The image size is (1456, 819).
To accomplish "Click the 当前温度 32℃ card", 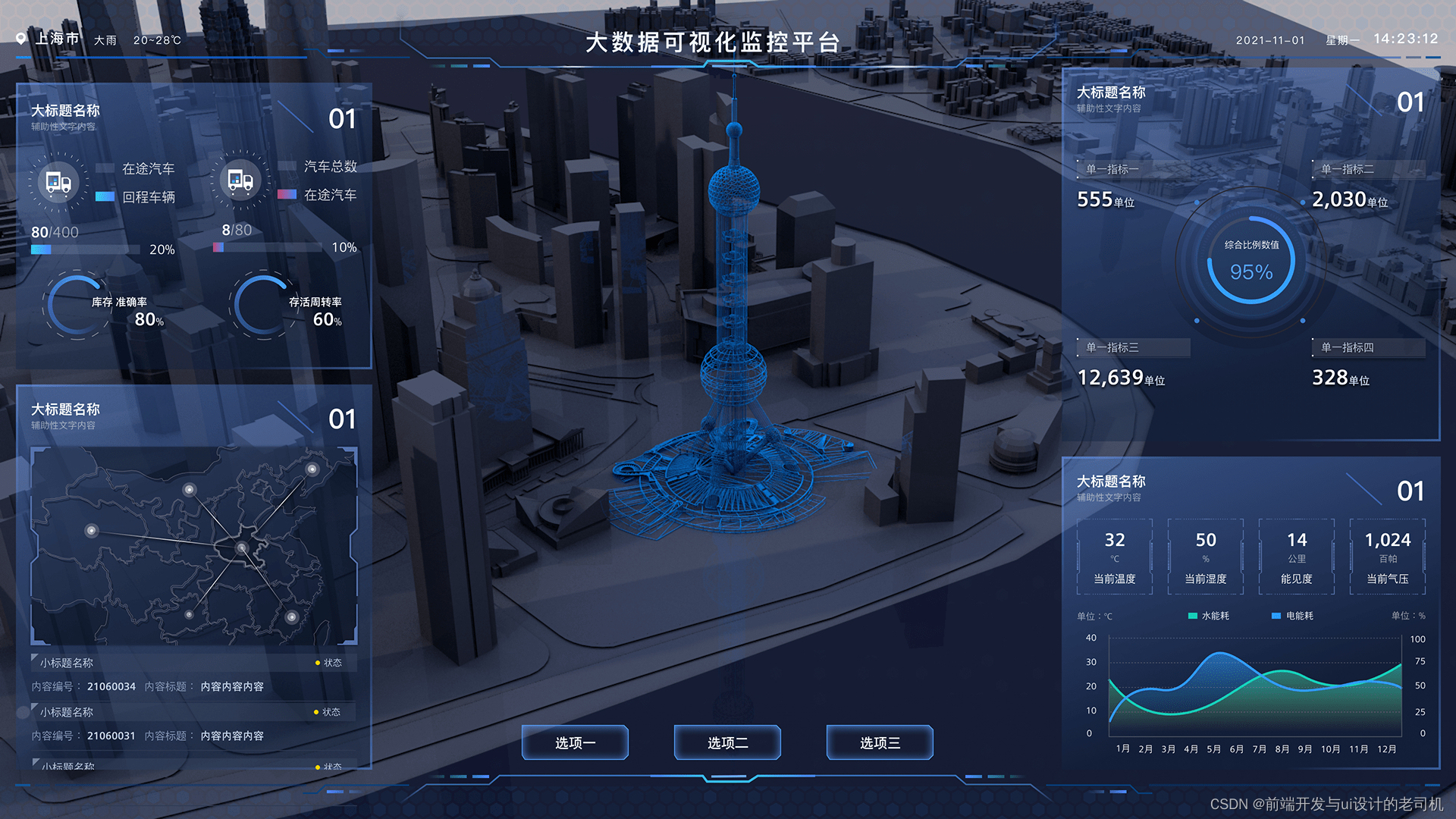I will tap(1114, 557).
